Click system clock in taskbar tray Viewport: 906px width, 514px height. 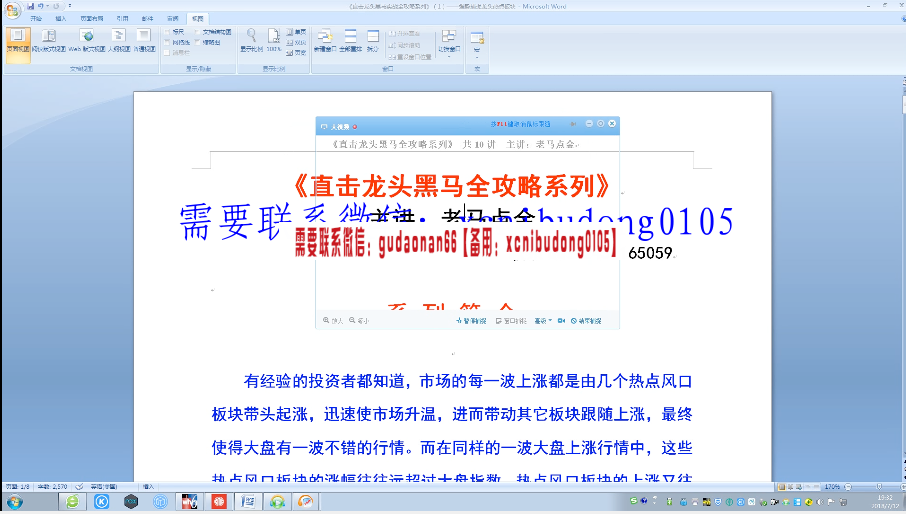pos(884,501)
